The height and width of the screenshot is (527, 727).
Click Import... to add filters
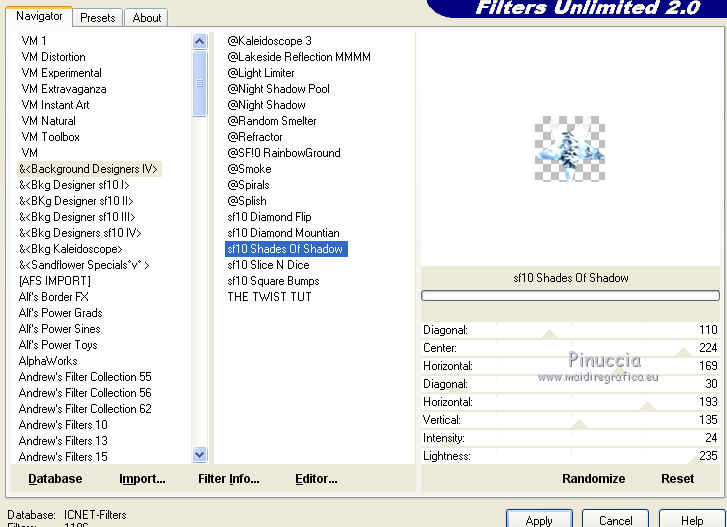tap(142, 479)
